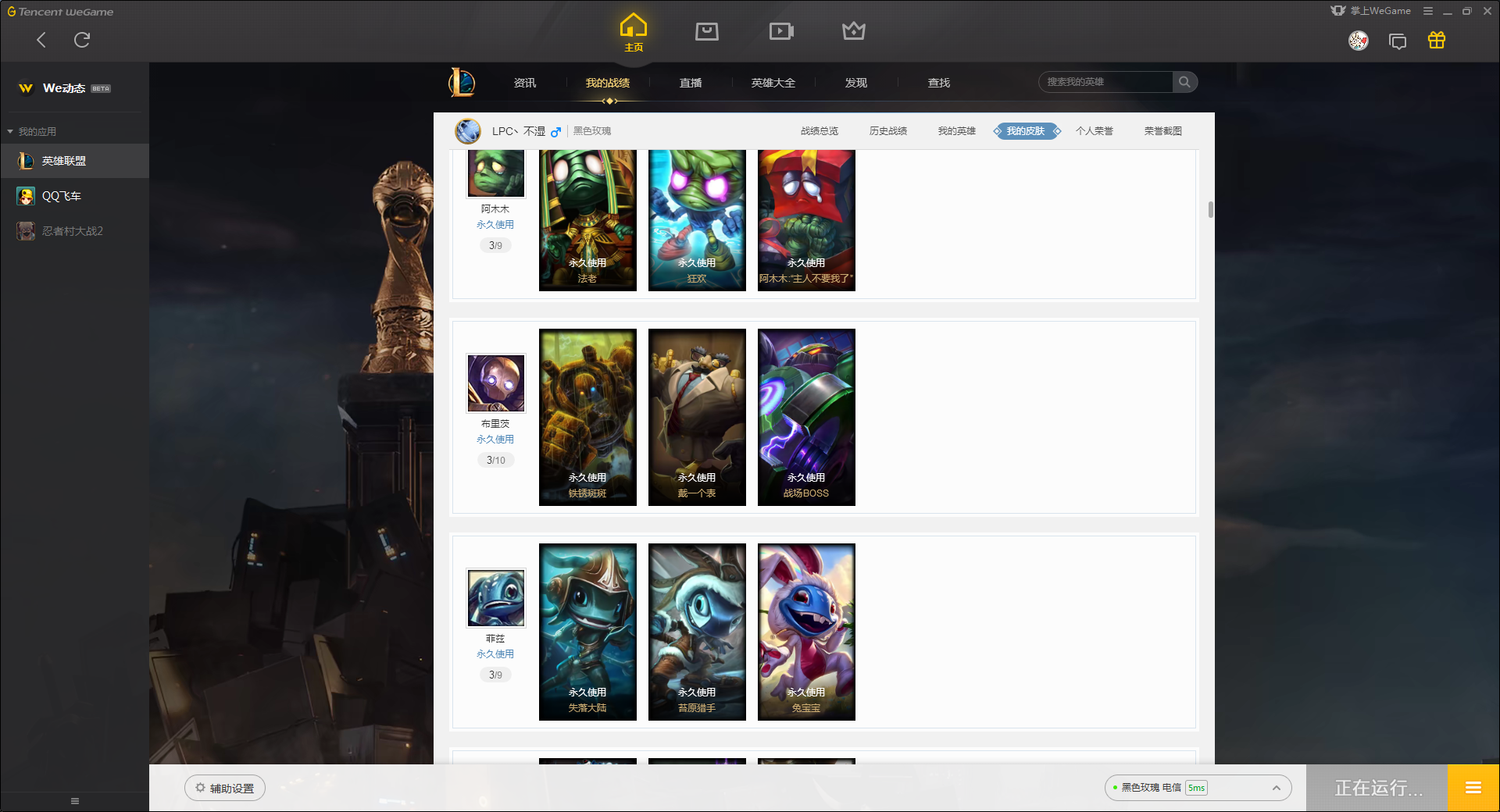Collapse the 我的应用 section
This screenshot has height=812, width=1500.
click(32, 131)
